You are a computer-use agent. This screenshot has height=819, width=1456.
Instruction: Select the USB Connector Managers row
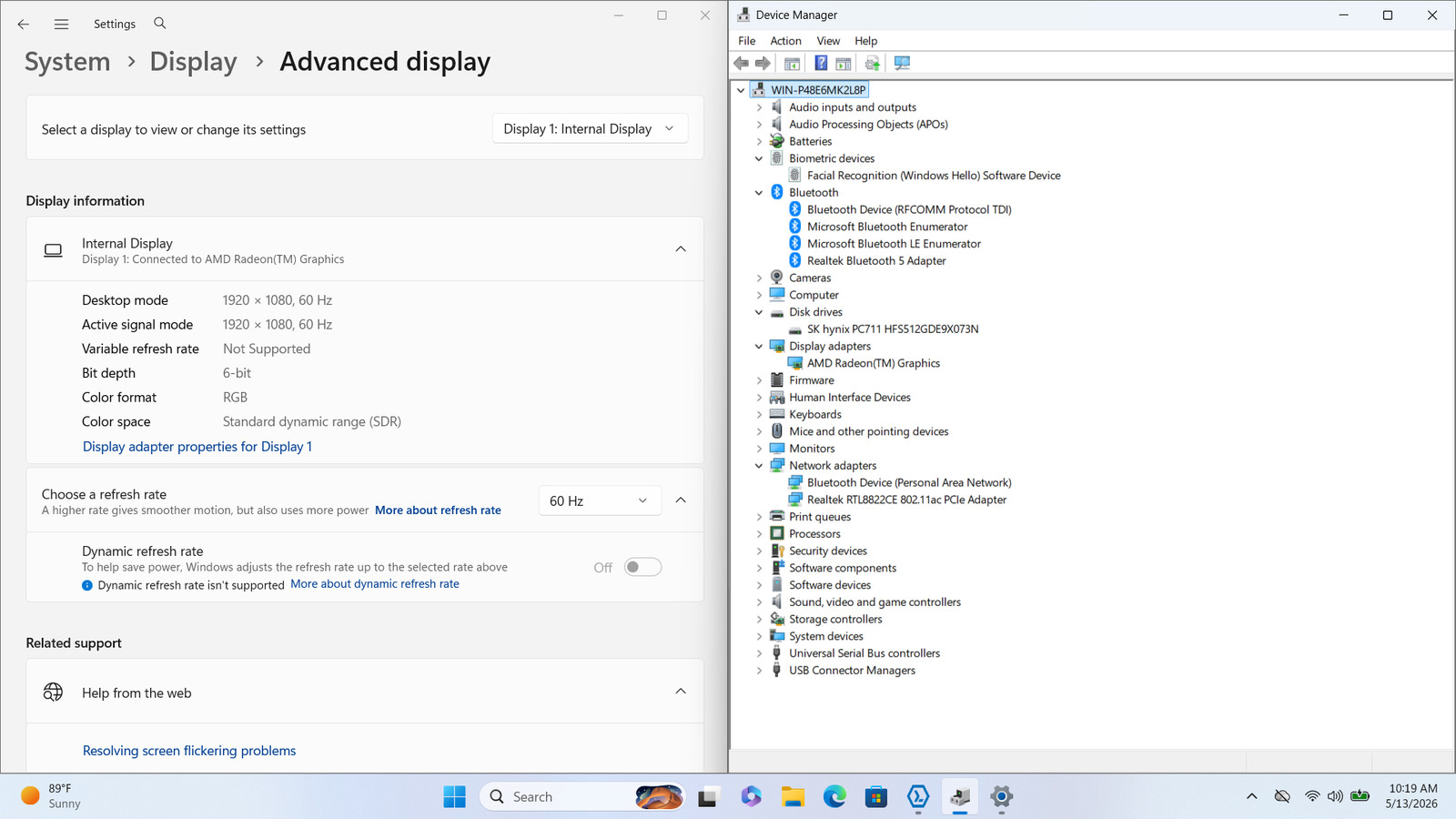[852, 671]
